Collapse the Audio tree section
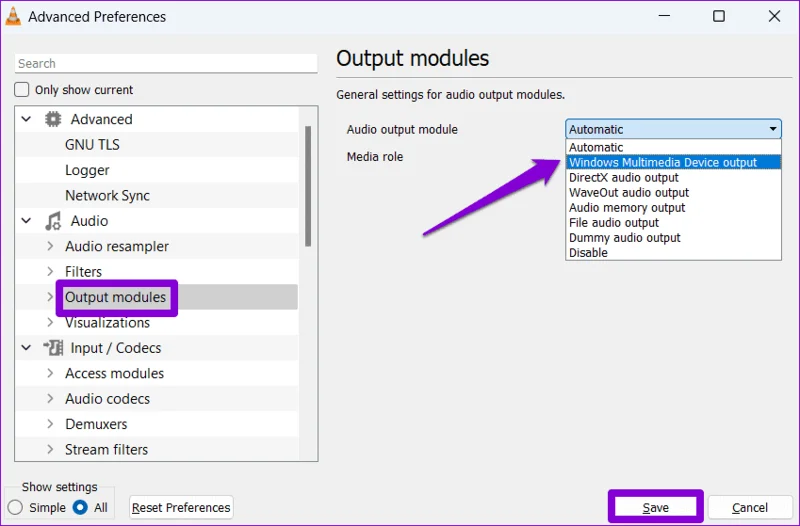 pyautogui.click(x=26, y=221)
